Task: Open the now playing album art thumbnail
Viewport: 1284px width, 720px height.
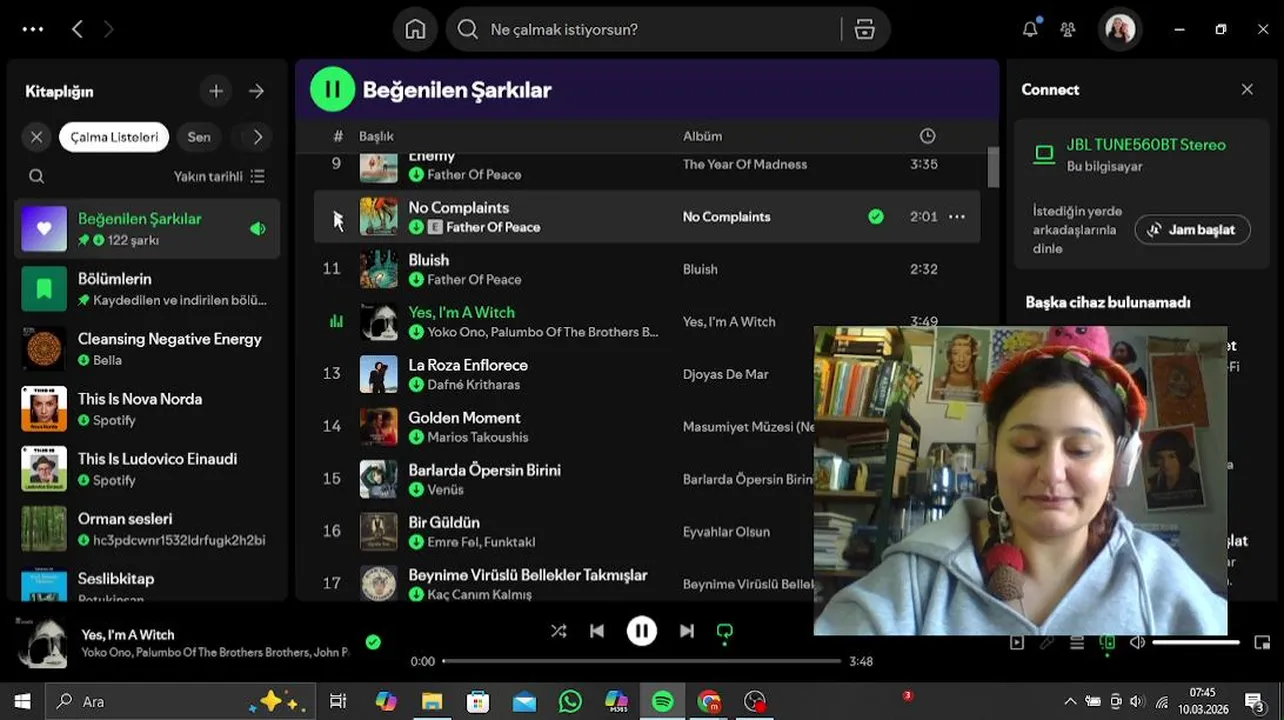Action: click(x=43, y=643)
